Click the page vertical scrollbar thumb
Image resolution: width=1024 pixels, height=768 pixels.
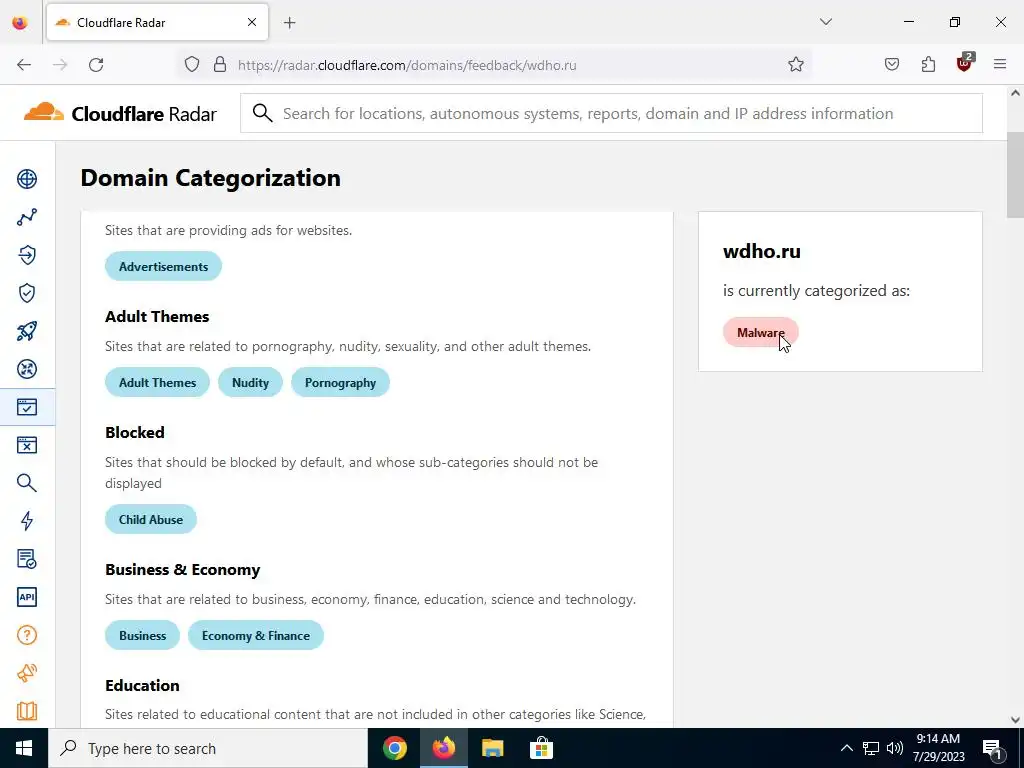[1015, 175]
